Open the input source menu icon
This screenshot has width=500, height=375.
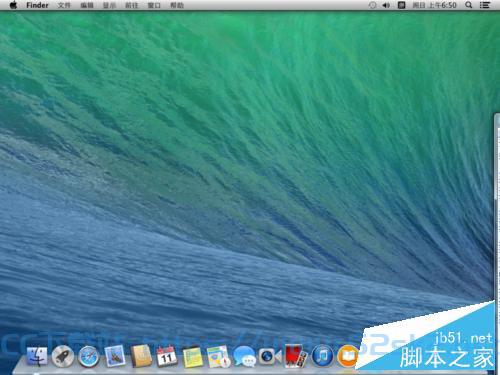(401, 5)
